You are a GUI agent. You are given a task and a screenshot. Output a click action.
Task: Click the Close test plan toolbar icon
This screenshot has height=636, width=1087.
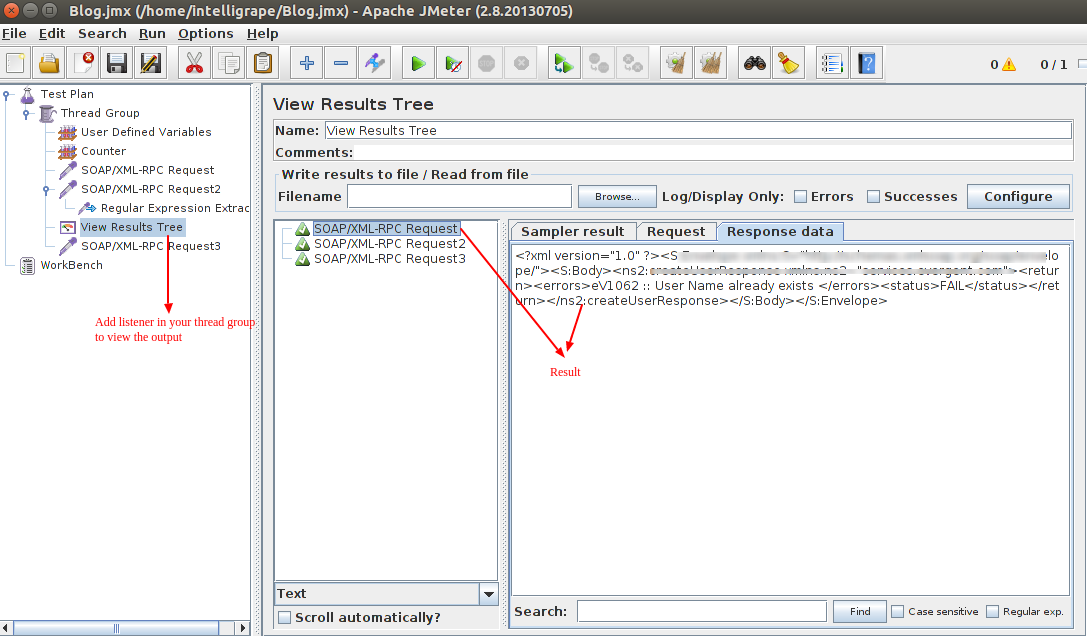[x=83, y=64]
